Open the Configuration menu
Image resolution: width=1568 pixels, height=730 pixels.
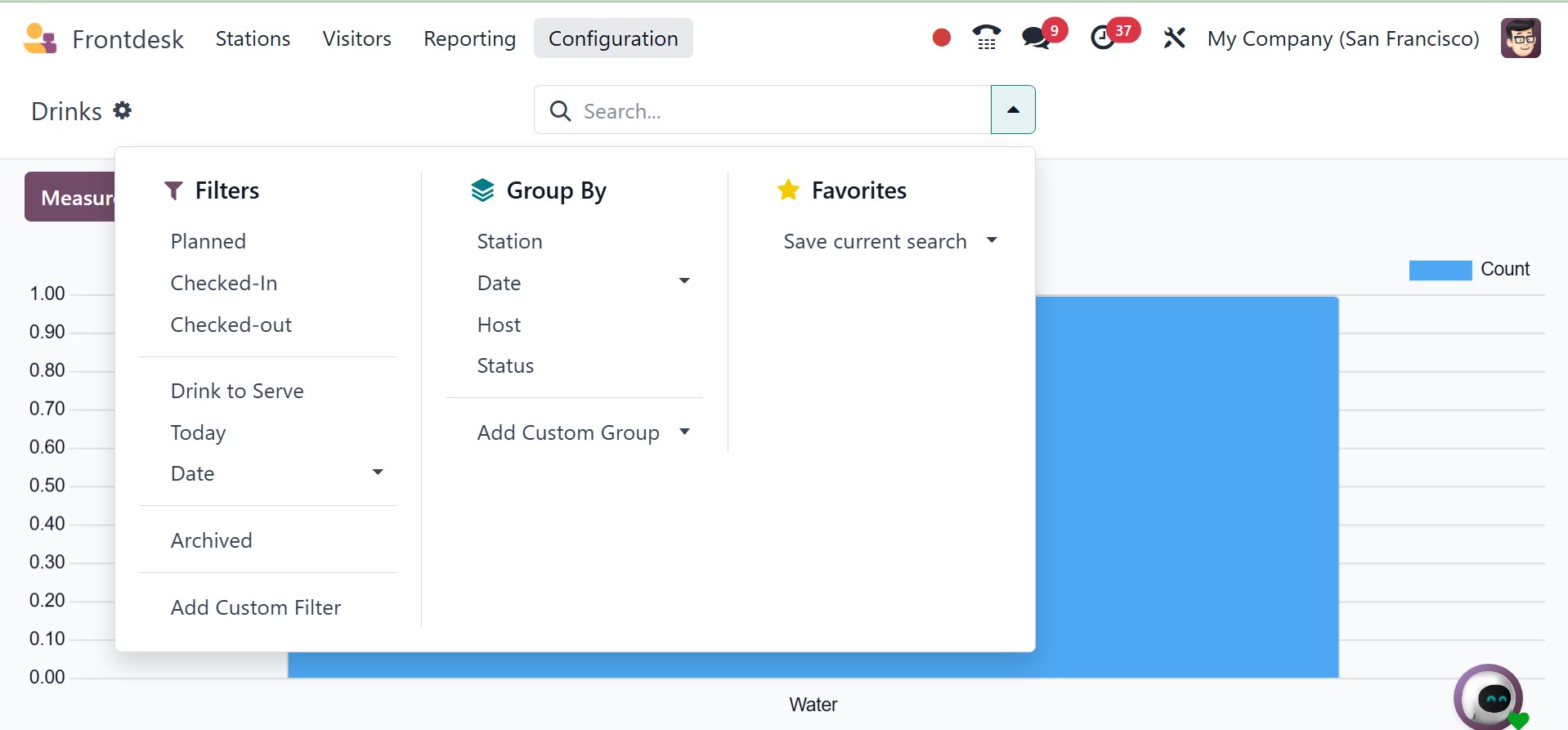pyautogui.click(x=613, y=38)
